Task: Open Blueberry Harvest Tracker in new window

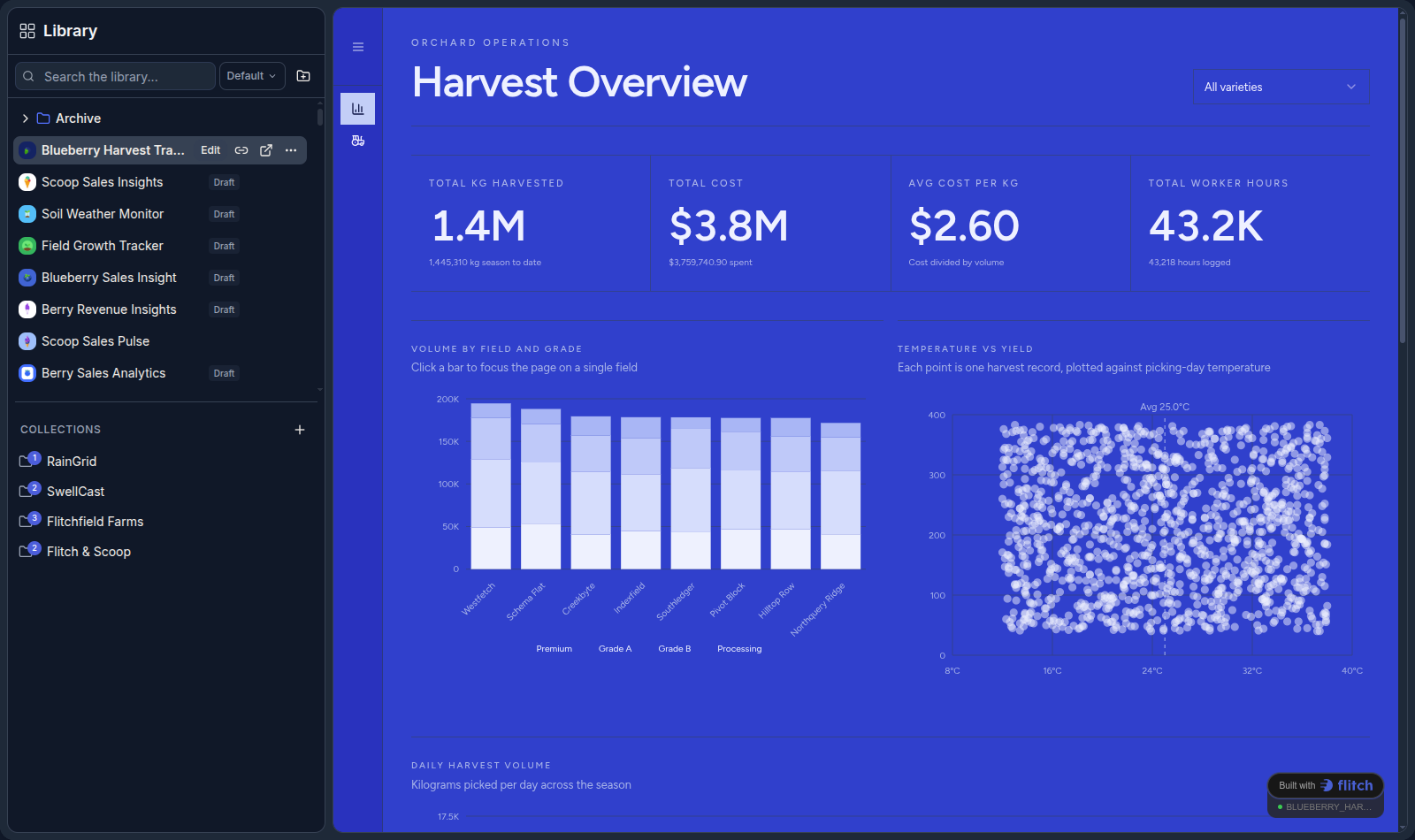Action: pyautogui.click(x=266, y=150)
